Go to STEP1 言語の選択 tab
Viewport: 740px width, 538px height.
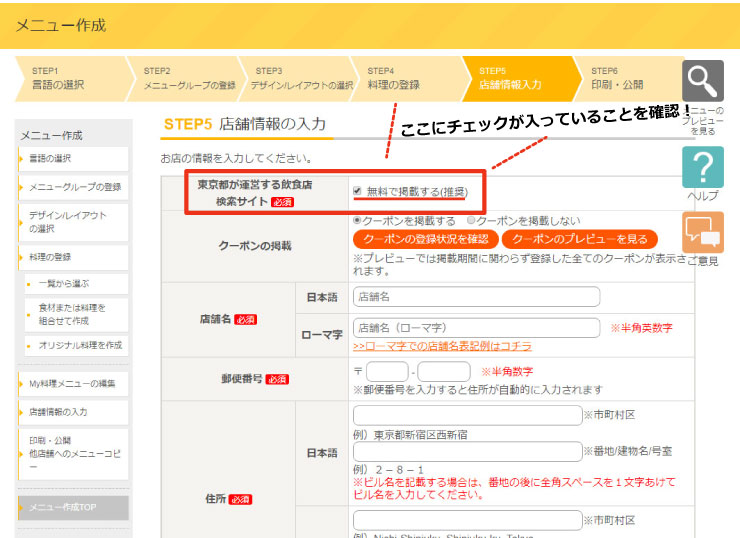(x=71, y=79)
